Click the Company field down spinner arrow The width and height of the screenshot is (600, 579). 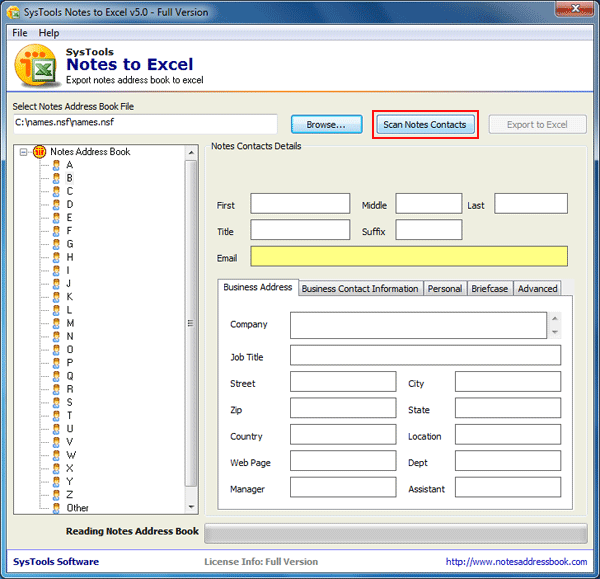click(554, 332)
